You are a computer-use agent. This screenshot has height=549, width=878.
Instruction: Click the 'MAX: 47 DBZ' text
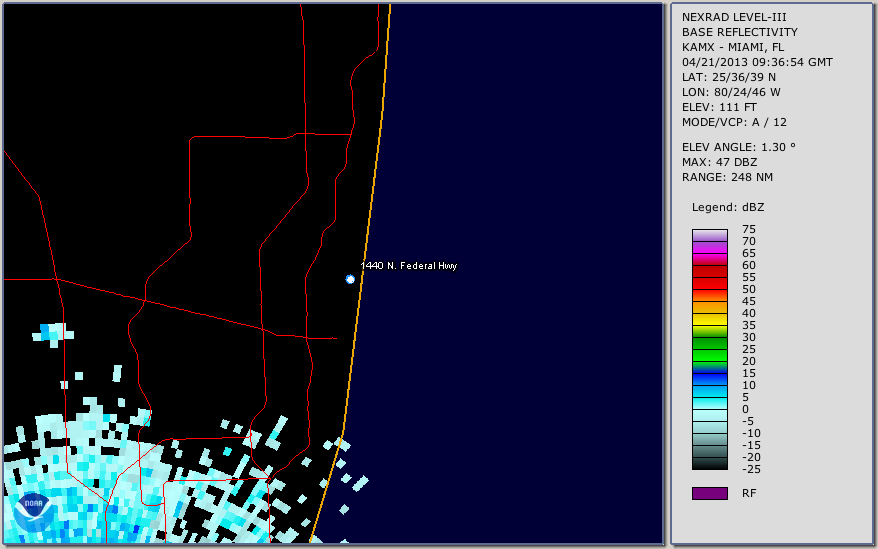pos(720,162)
